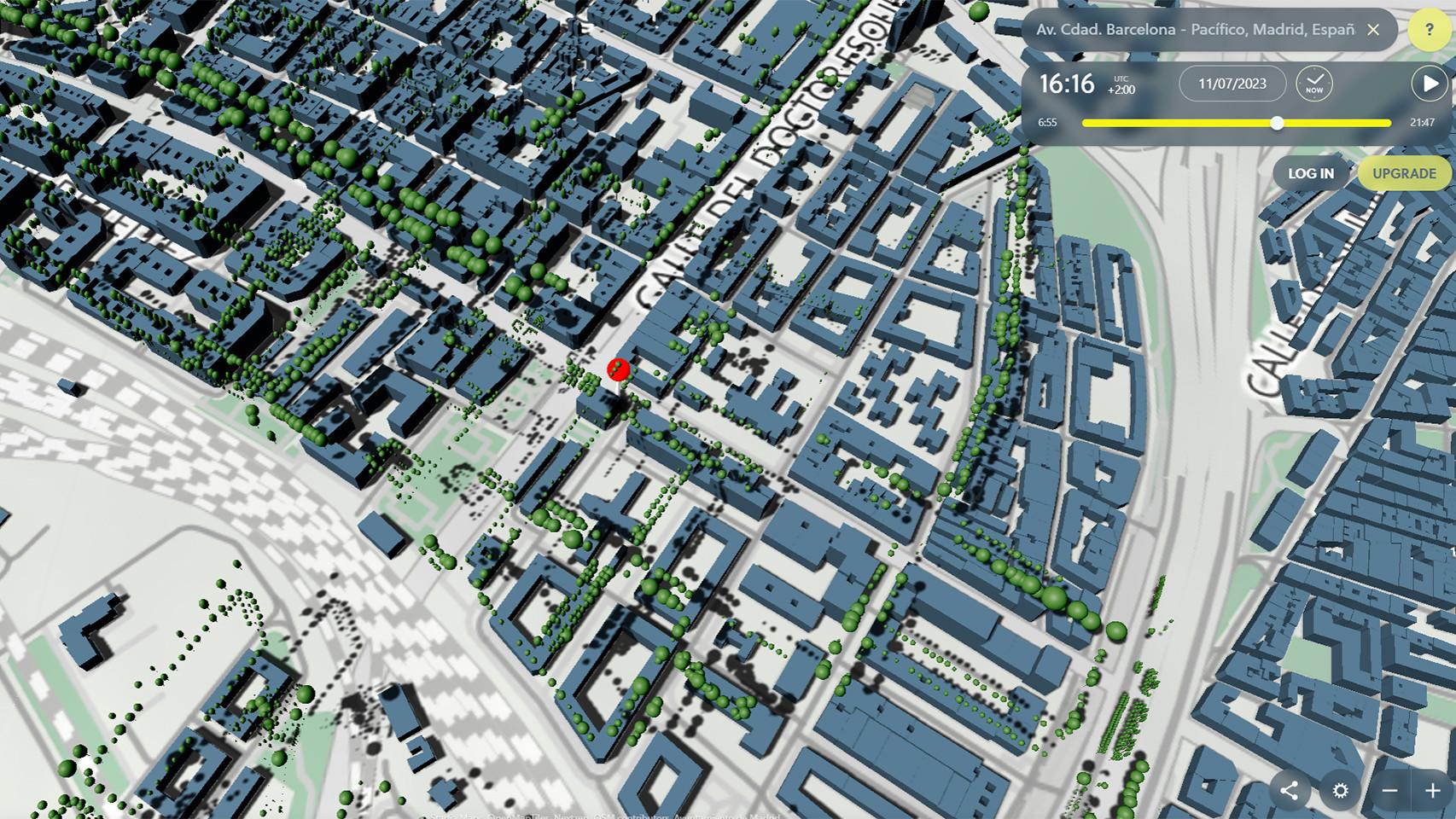Click the UPGRADE button
The height and width of the screenshot is (819, 1456).
(x=1404, y=172)
